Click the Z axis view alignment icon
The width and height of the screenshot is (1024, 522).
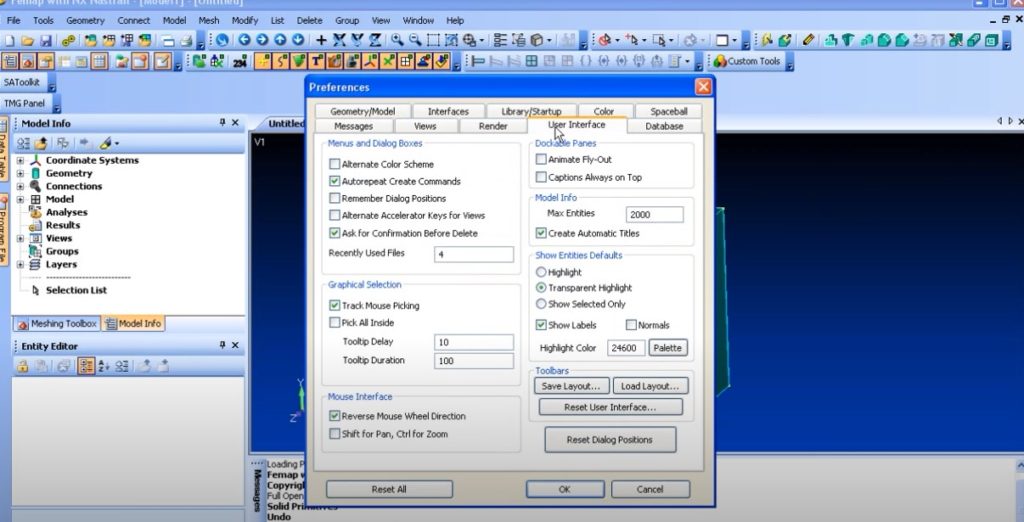tap(375, 41)
